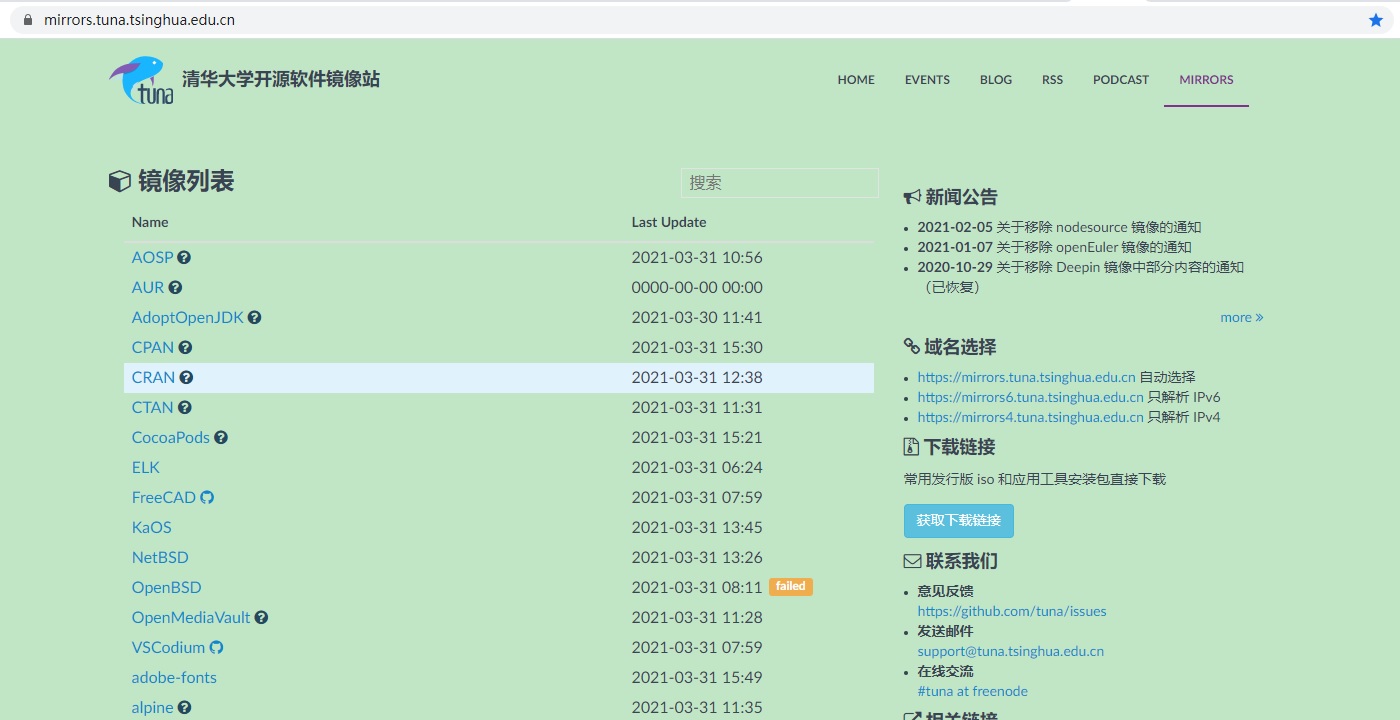Click the 获取下载链接 button
This screenshot has height=720, width=1400.
pyautogui.click(x=959, y=521)
